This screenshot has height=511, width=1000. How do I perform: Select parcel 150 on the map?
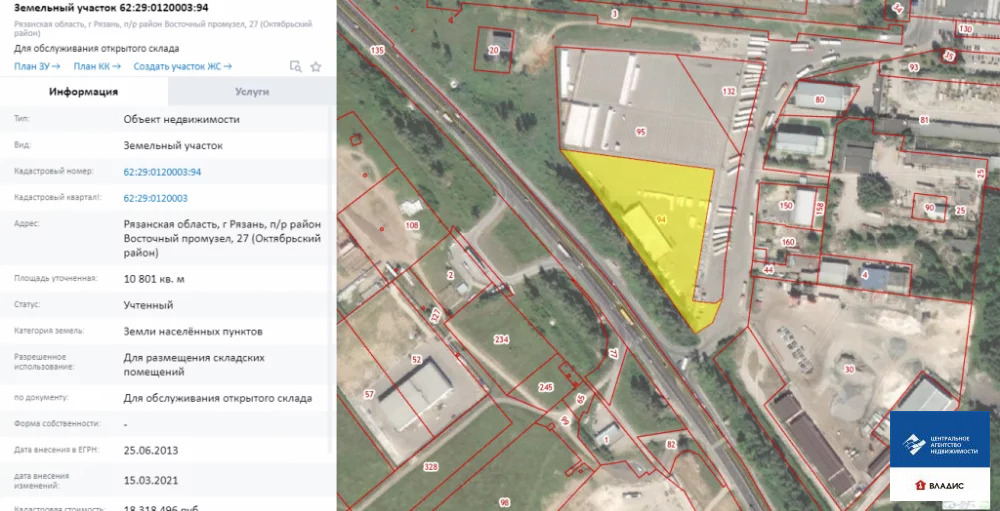[x=786, y=205]
